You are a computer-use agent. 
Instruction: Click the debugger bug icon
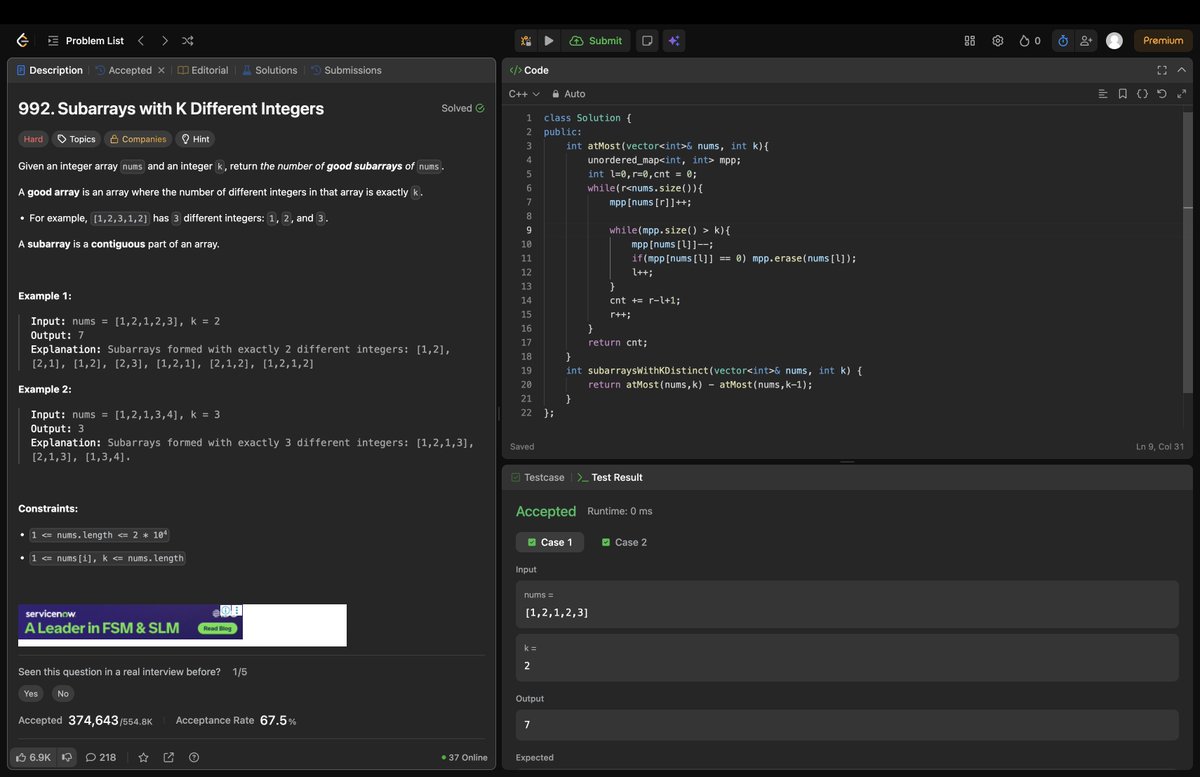click(x=525, y=41)
